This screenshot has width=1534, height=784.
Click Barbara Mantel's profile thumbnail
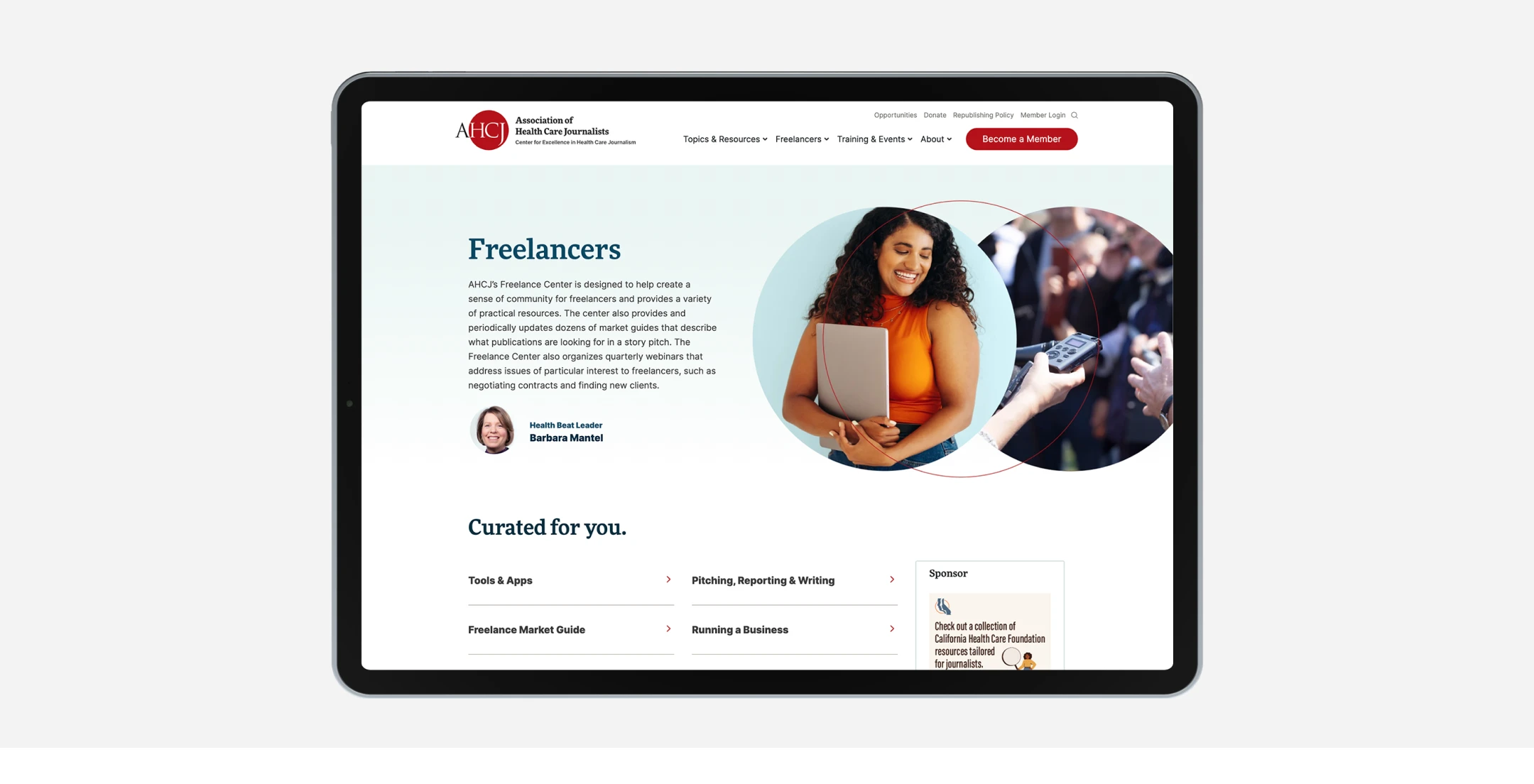492,430
